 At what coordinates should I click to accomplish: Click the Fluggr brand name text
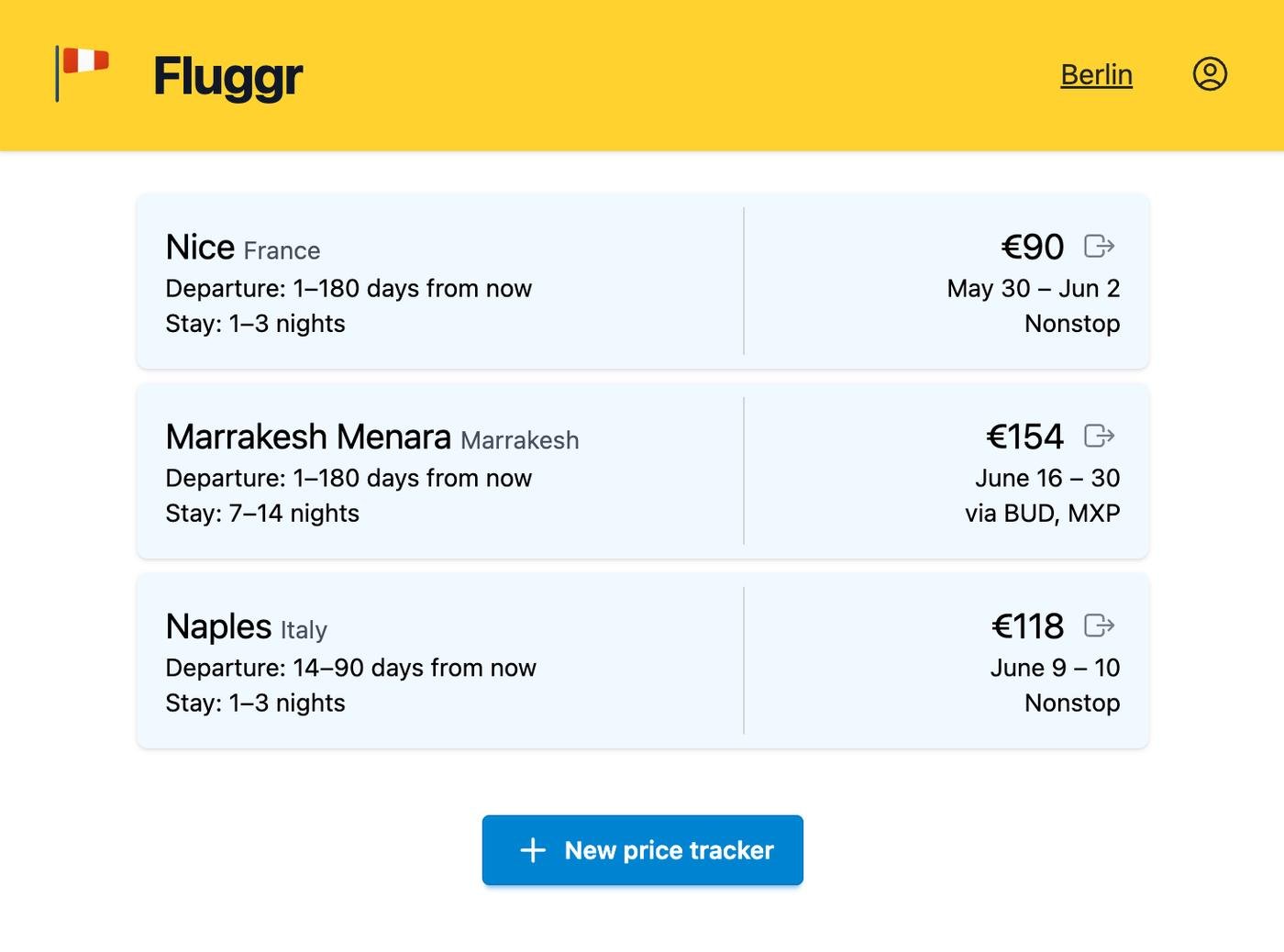227,75
